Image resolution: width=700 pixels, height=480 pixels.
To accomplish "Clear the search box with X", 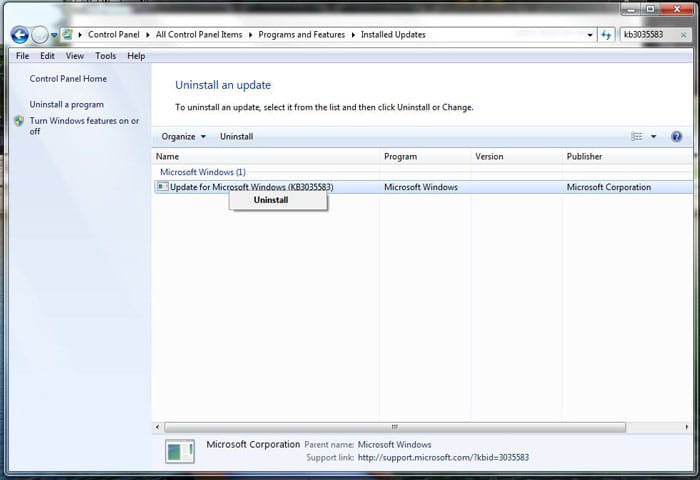I will [683, 35].
